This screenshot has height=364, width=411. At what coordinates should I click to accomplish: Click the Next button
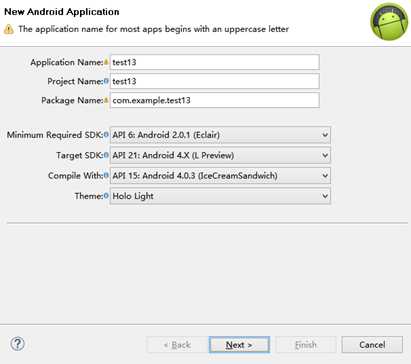(239, 345)
